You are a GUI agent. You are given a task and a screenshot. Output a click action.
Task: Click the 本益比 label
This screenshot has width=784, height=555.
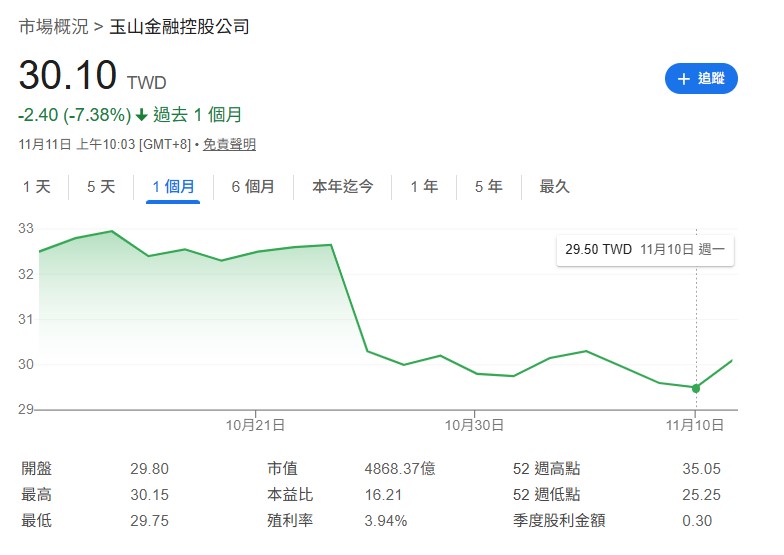(x=290, y=495)
